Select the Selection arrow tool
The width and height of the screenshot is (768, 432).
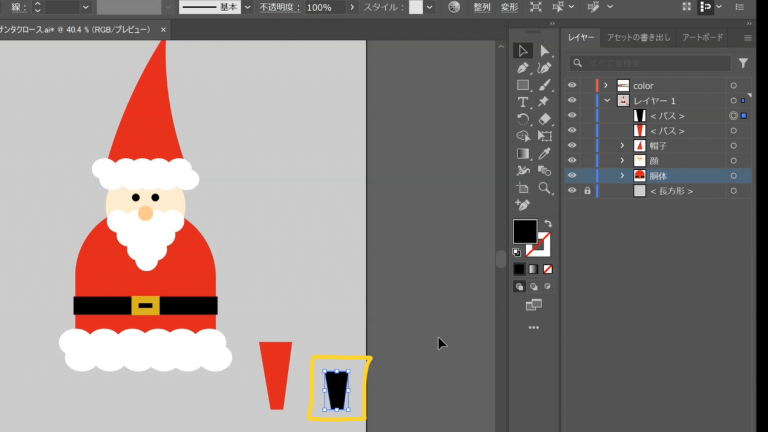(522, 51)
